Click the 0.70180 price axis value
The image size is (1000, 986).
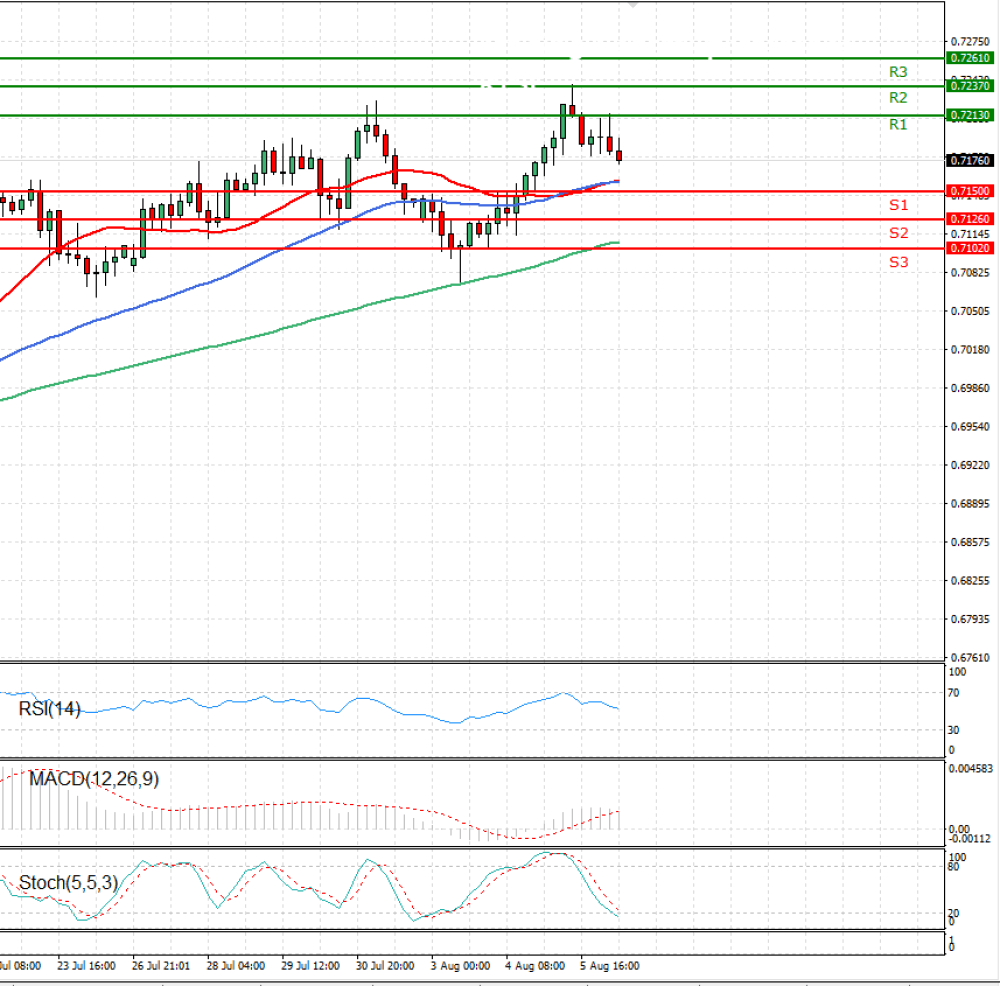click(x=970, y=350)
